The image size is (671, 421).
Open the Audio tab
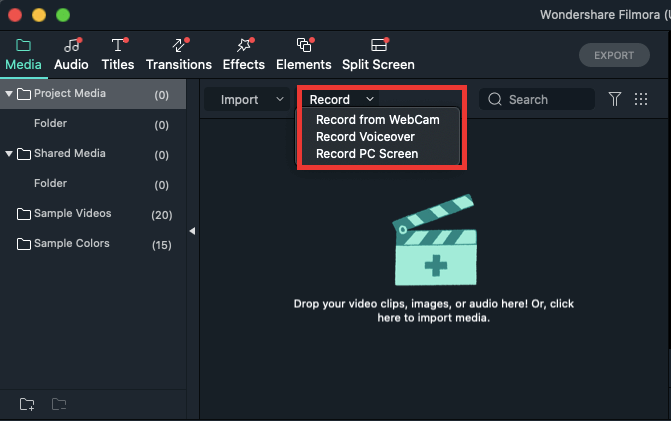(71, 54)
